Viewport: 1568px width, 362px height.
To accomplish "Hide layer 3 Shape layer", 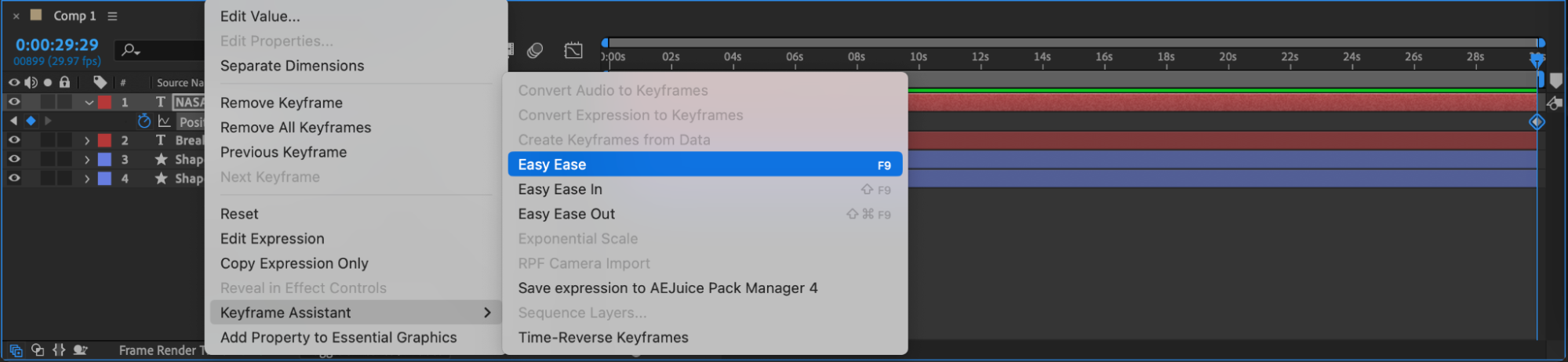I will click(x=14, y=159).
